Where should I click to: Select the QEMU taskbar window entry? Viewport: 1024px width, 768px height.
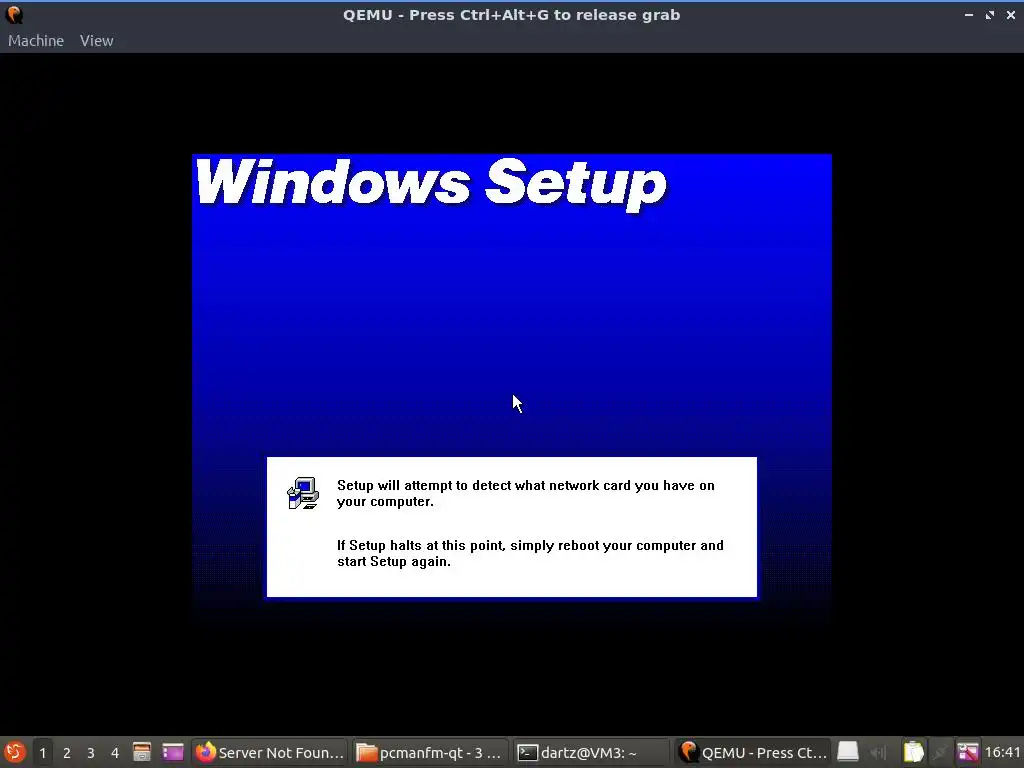click(752, 752)
